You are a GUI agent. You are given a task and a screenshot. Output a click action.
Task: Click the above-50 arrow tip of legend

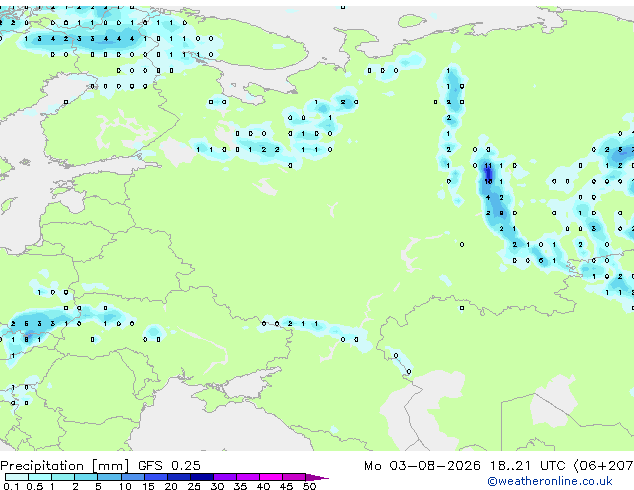point(317,477)
